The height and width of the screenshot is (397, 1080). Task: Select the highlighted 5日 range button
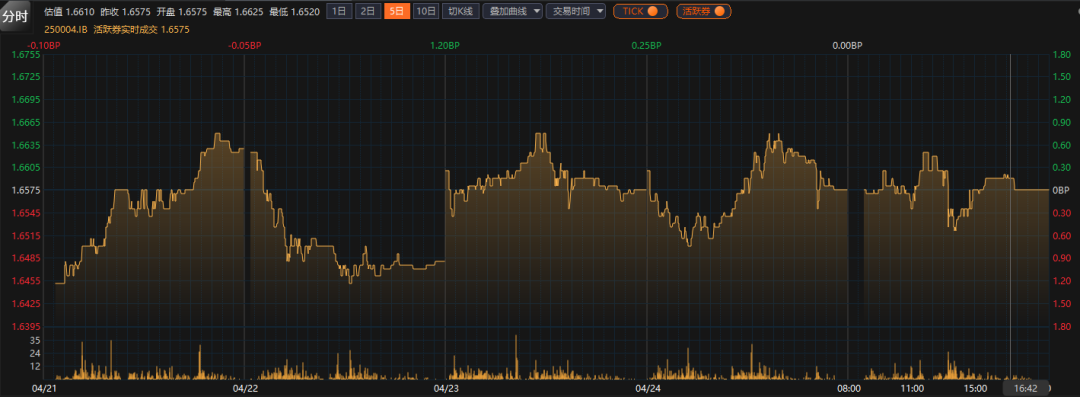pyautogui.click(x=396, y=11)
